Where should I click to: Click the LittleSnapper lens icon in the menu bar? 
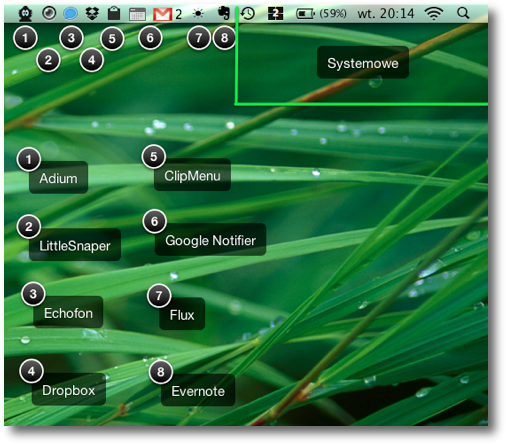coord(49,14)
